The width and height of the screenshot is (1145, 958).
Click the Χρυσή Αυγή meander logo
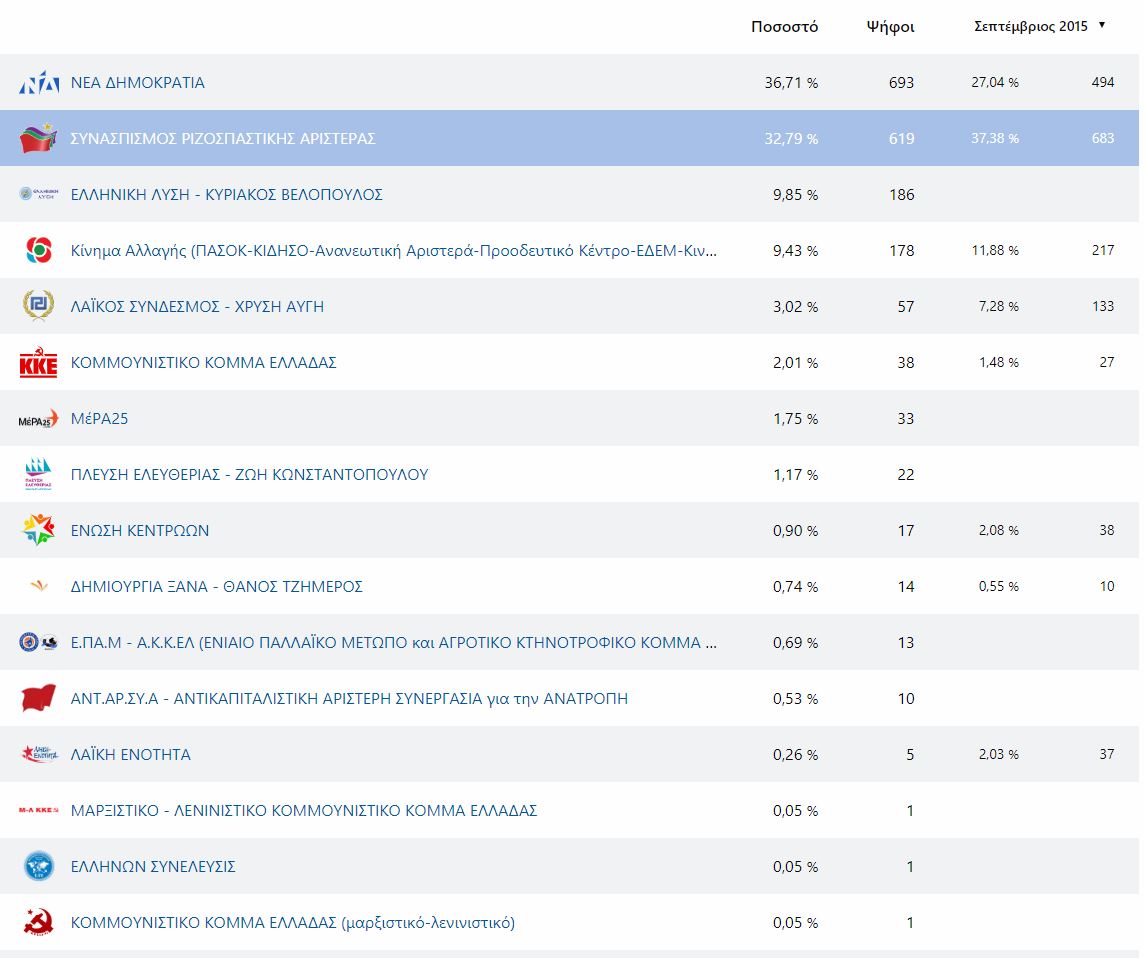point(39,306)
